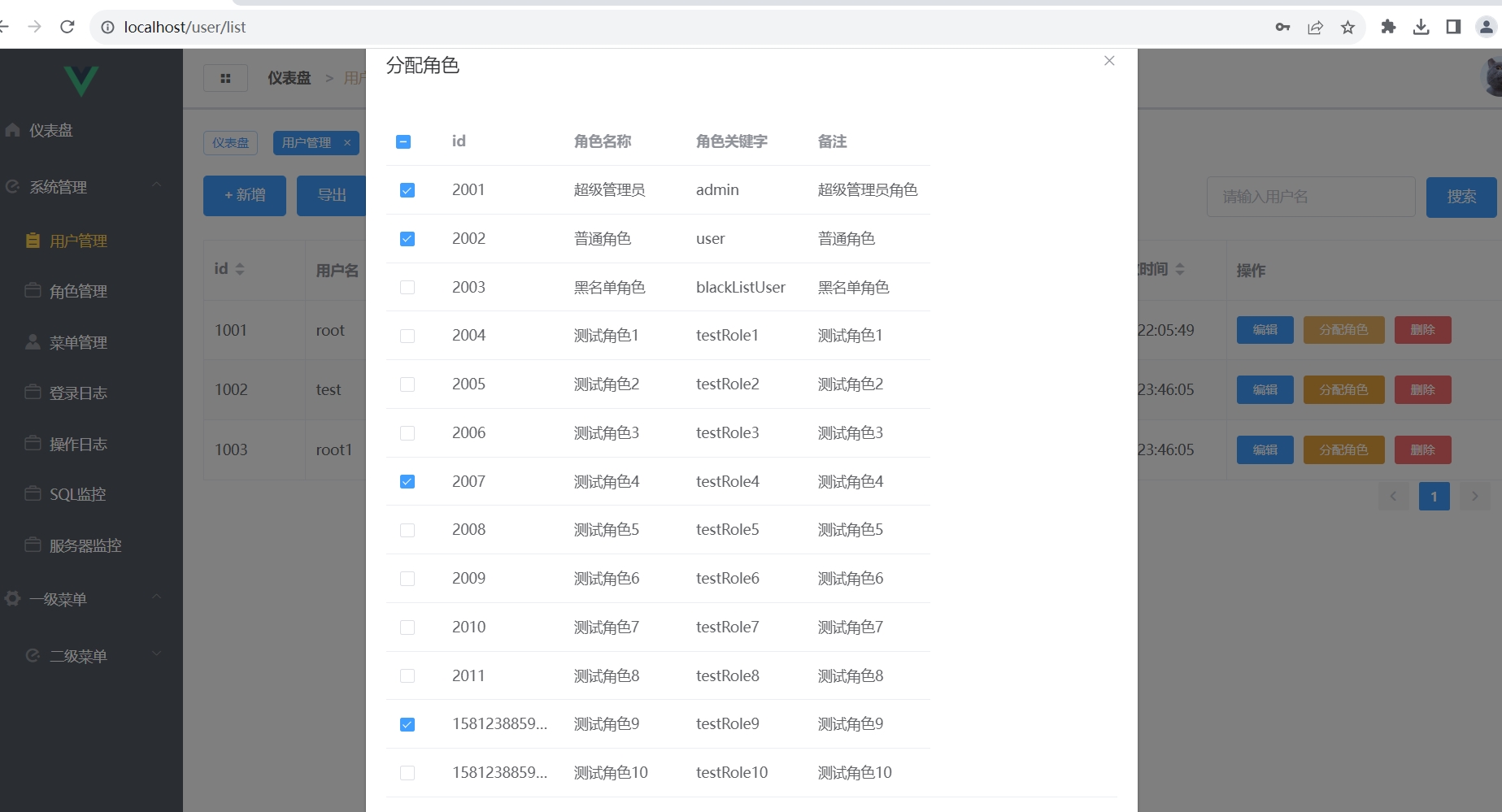Click 删除 for user 1002 test
The width and height of the screenshot is (1502, 812).
point(1423,390)
